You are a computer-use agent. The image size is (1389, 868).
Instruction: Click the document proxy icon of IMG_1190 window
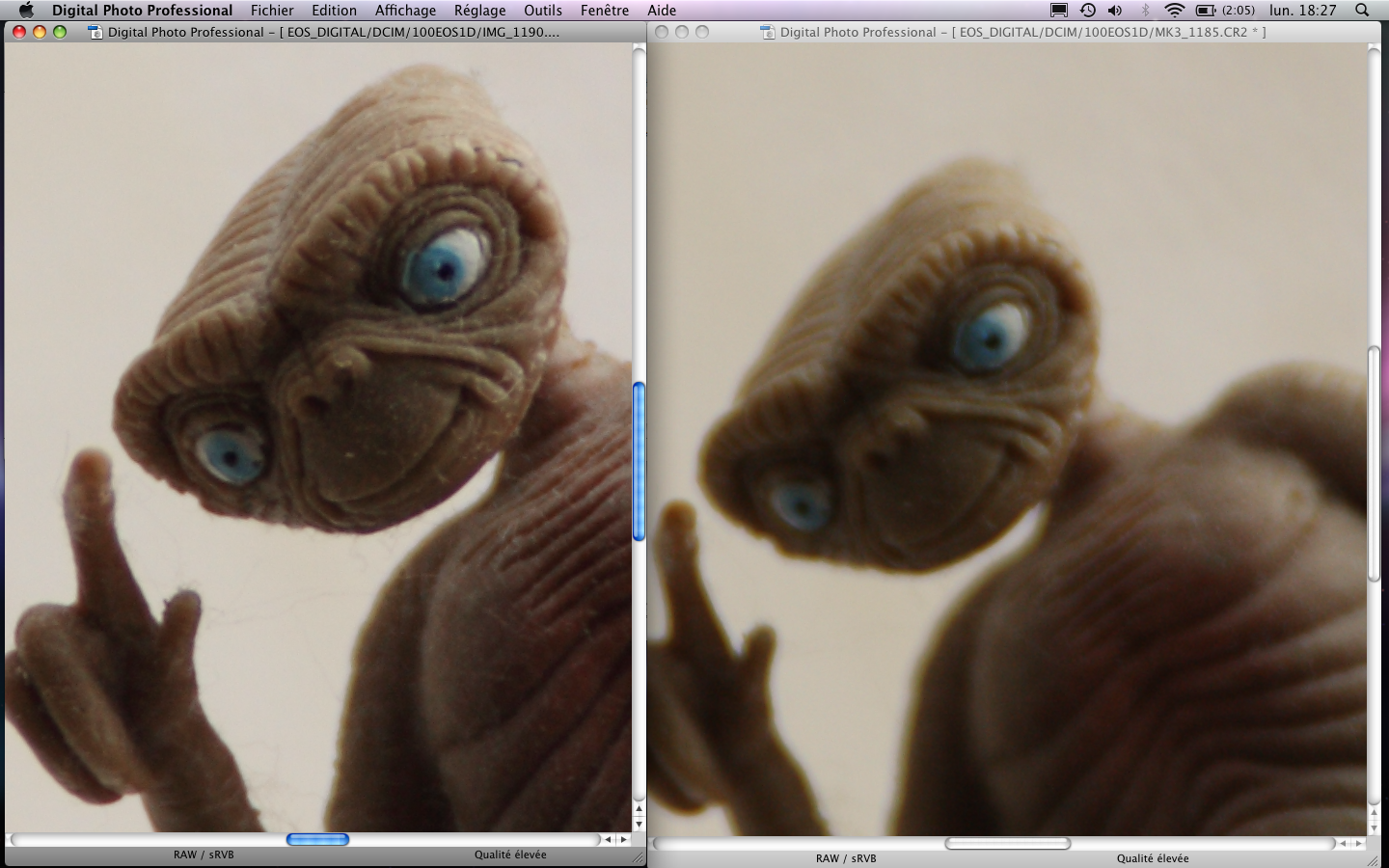click(x=95, y=32)
